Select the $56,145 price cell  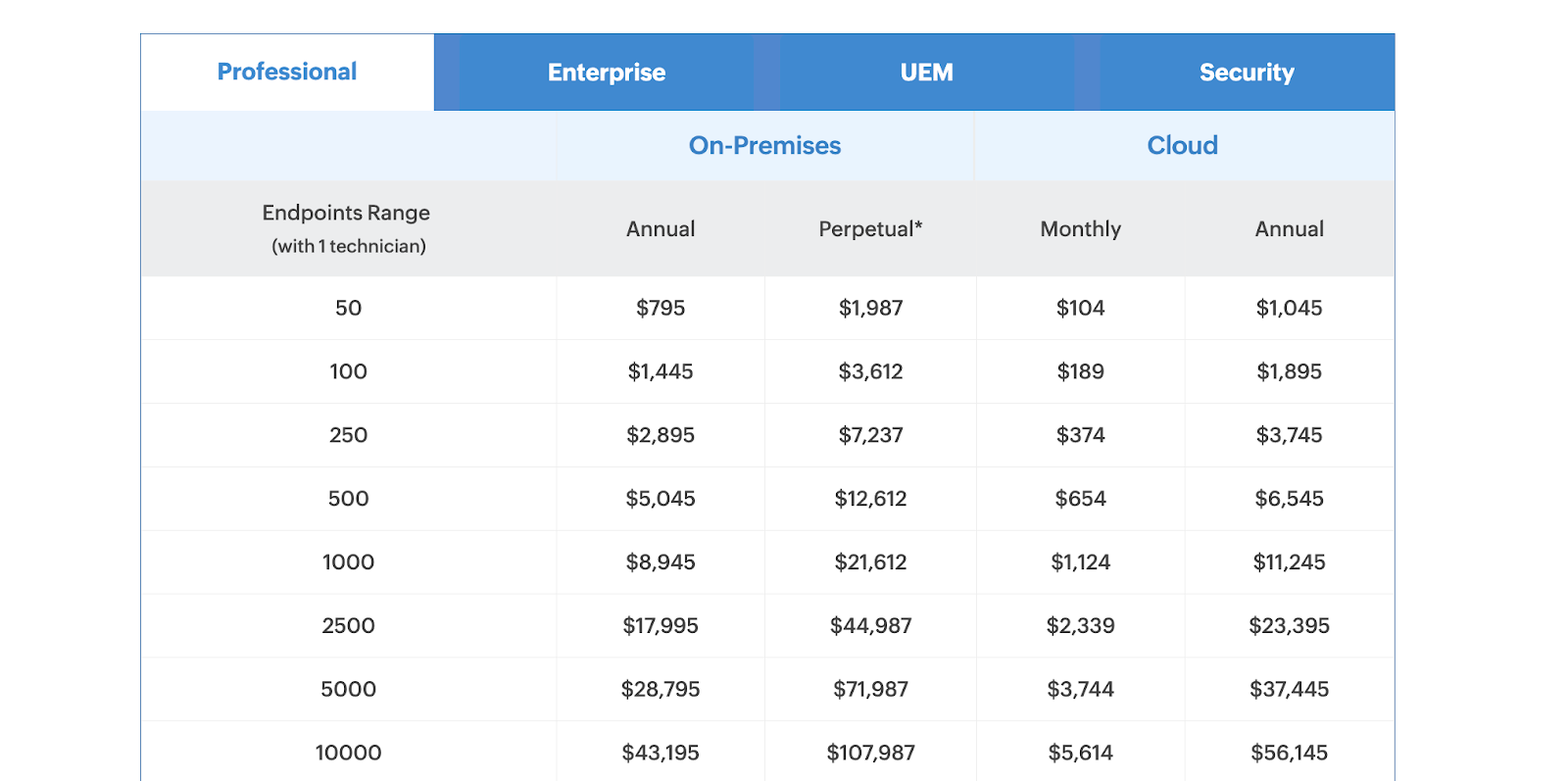click(x=1289, y=753)
